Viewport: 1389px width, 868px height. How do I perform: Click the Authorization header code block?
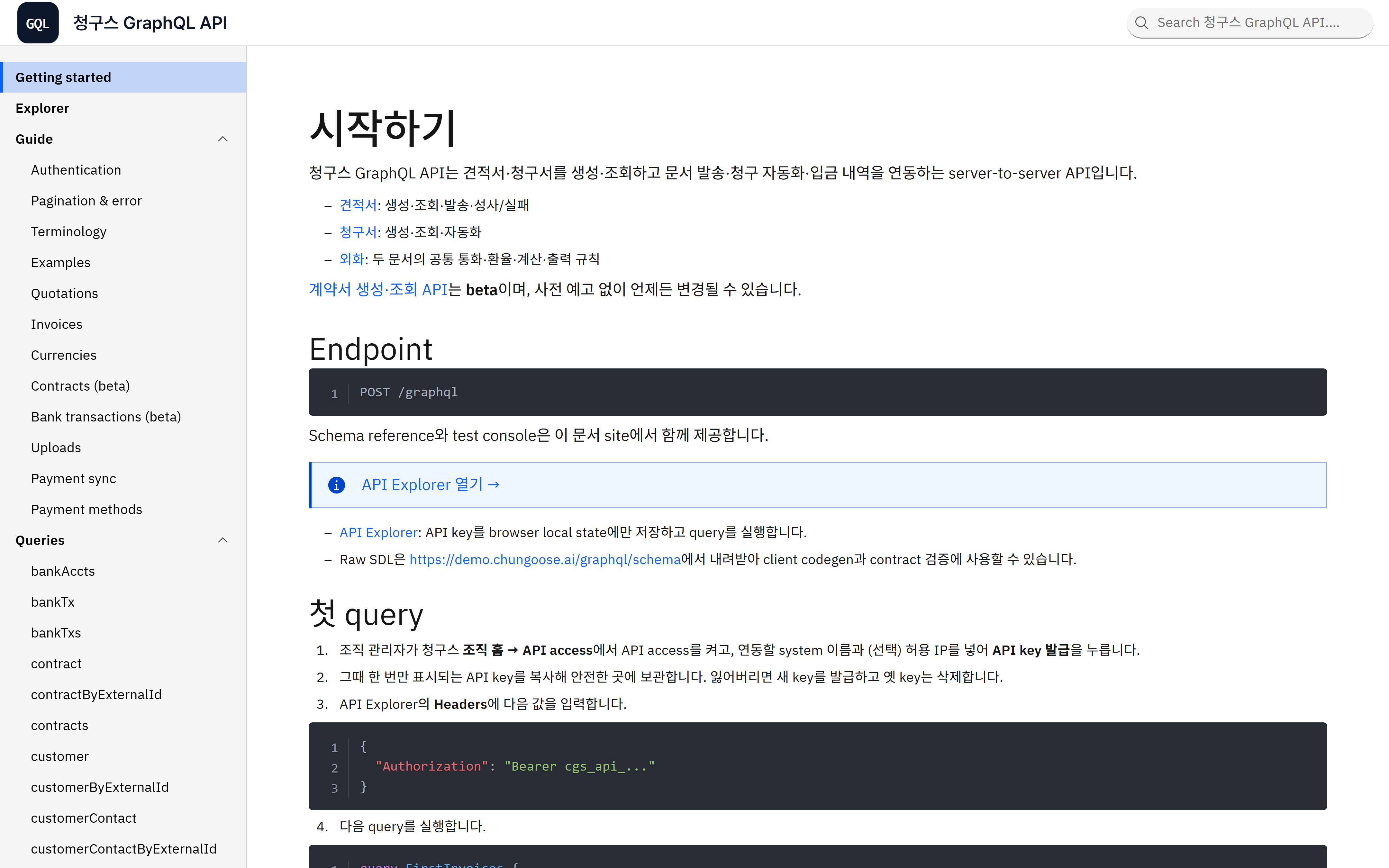[817, 766]
